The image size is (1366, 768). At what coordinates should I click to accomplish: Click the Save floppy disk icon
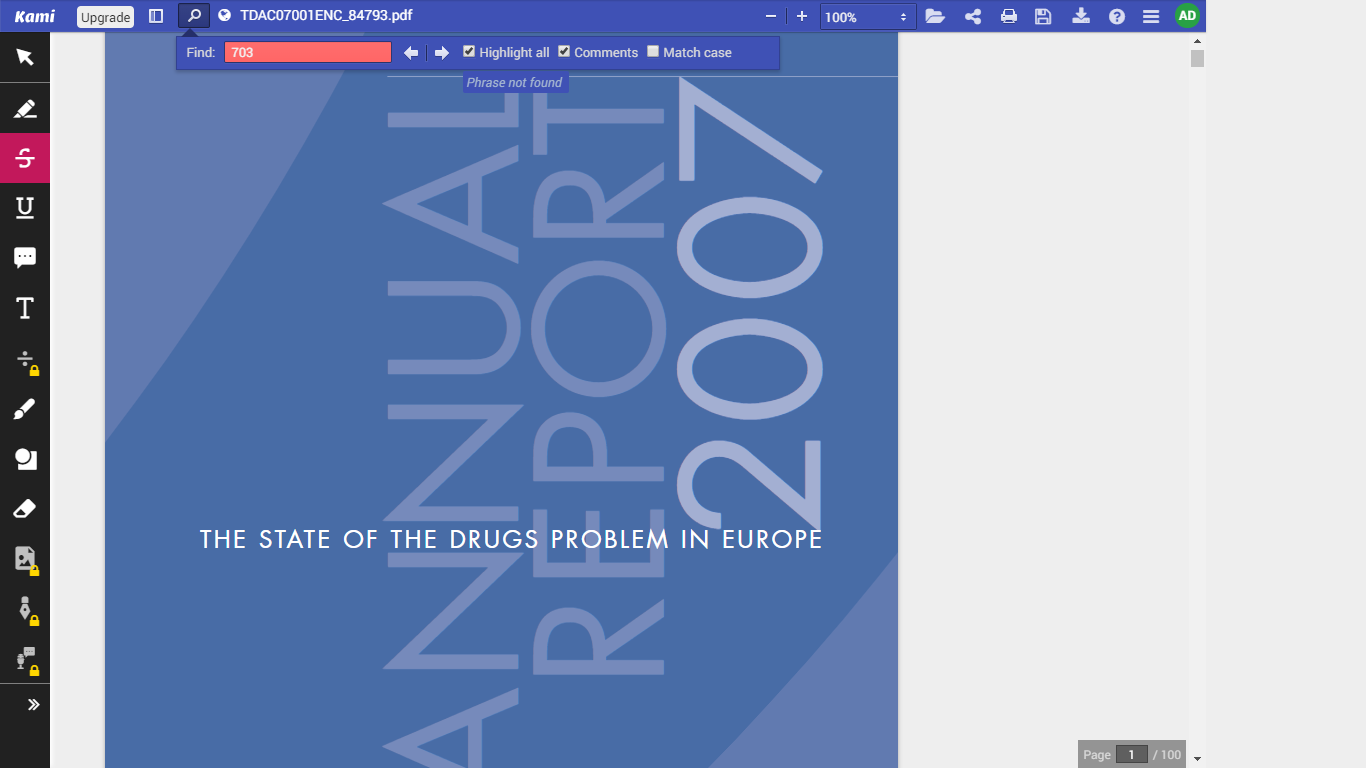[1043, 16]
